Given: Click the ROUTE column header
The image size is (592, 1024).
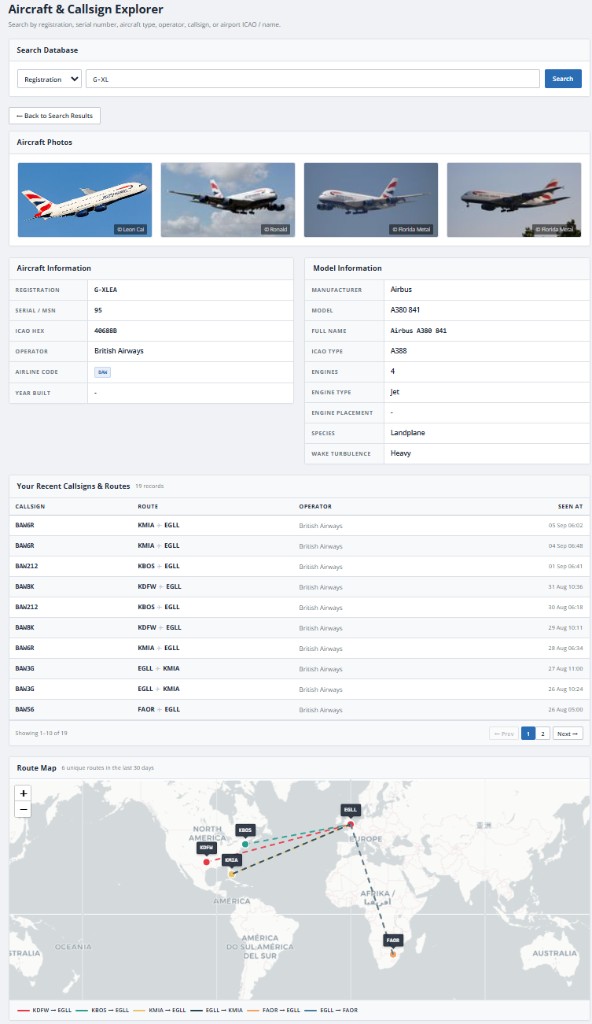Looking at the screenshot, I should (x=148, y=507).
